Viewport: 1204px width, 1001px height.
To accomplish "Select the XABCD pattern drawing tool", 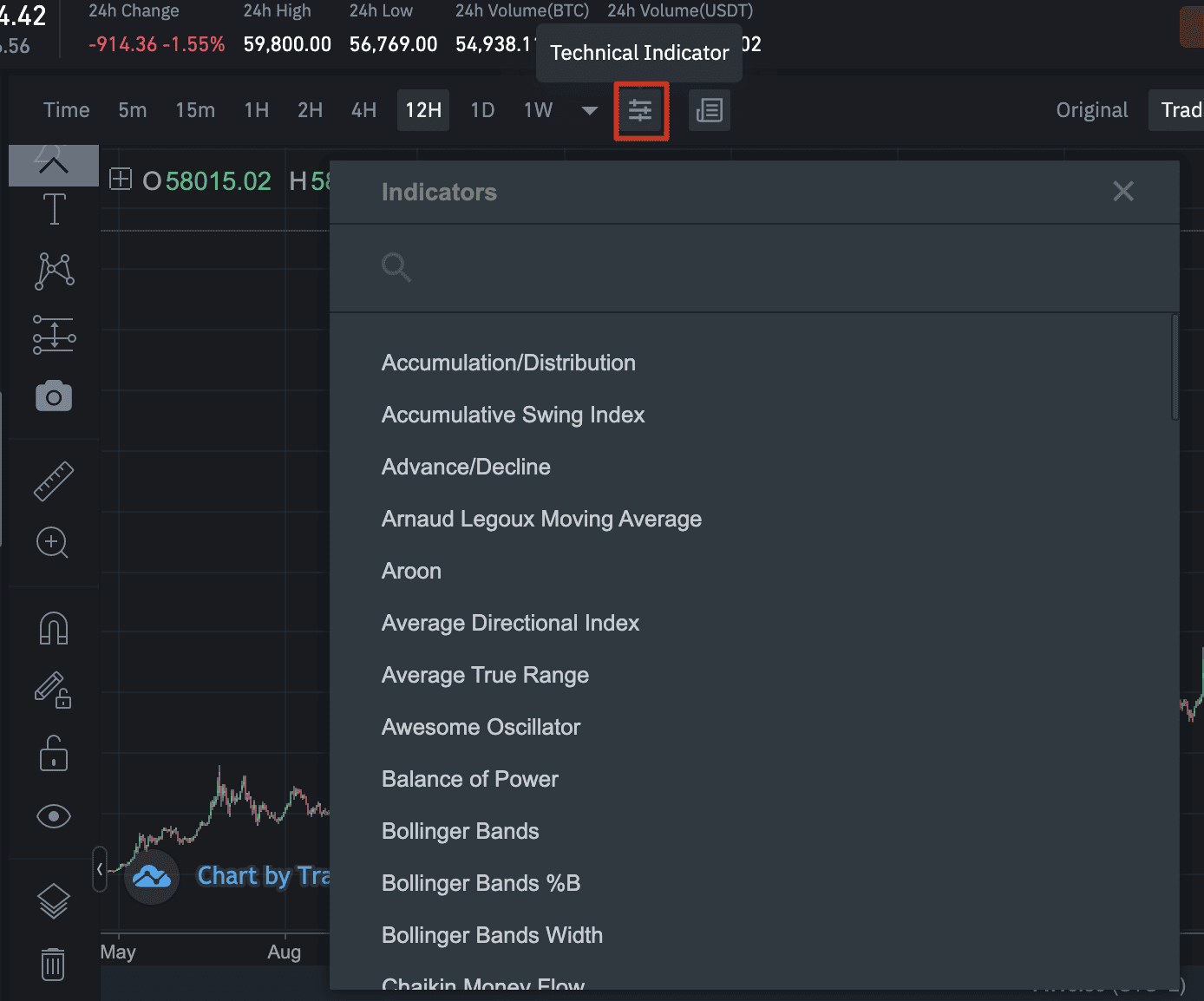I will tap(54, 271).
